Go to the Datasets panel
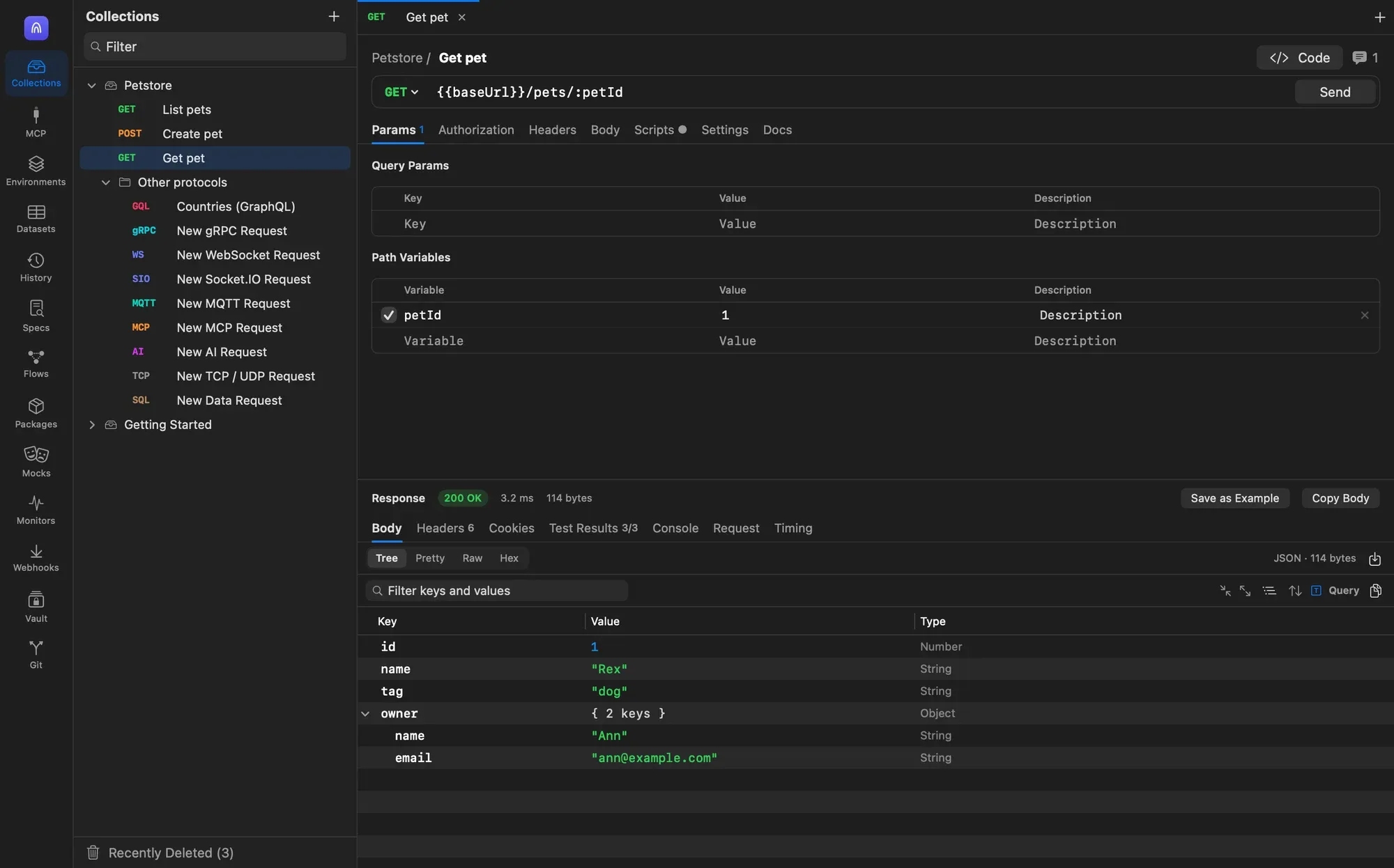This screenshot has width=1394, height=868. (x=36, y=219)
